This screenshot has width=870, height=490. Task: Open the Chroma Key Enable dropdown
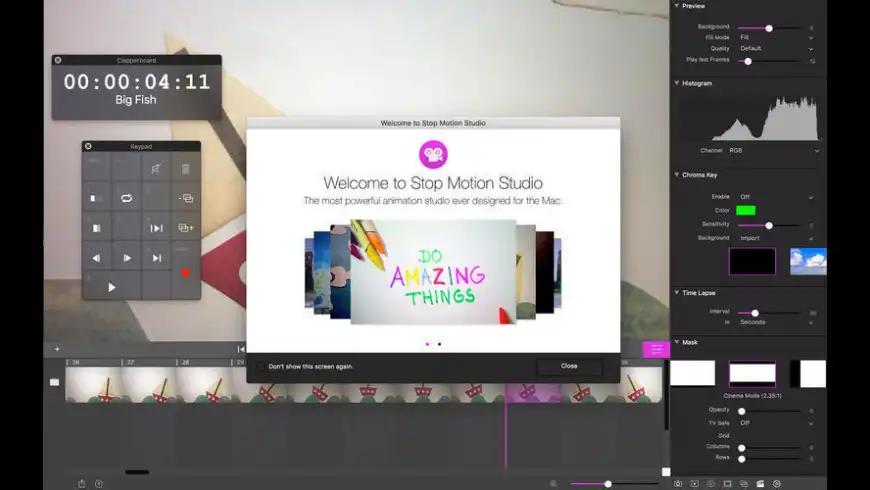[776, 197]
